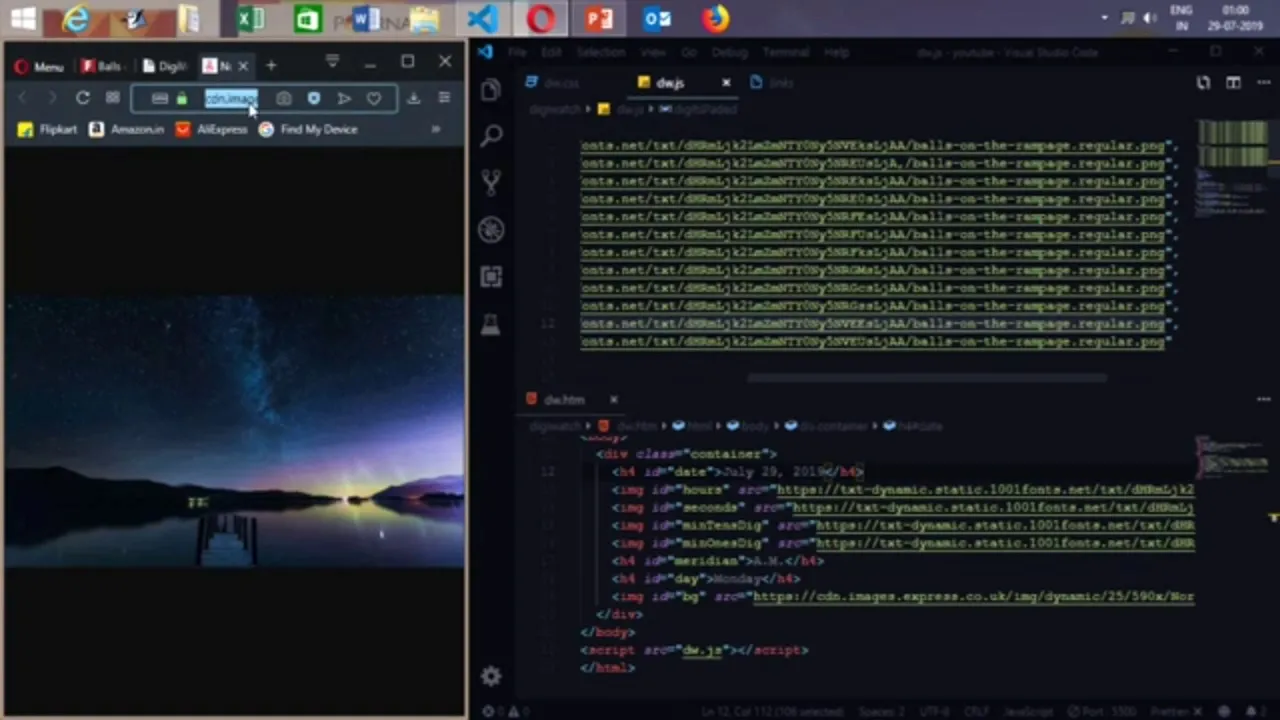Image resolution: width=1280 pixels, height=720 pixels.
Task: Click the send to My Flow icon
Action: coord(344,98)
